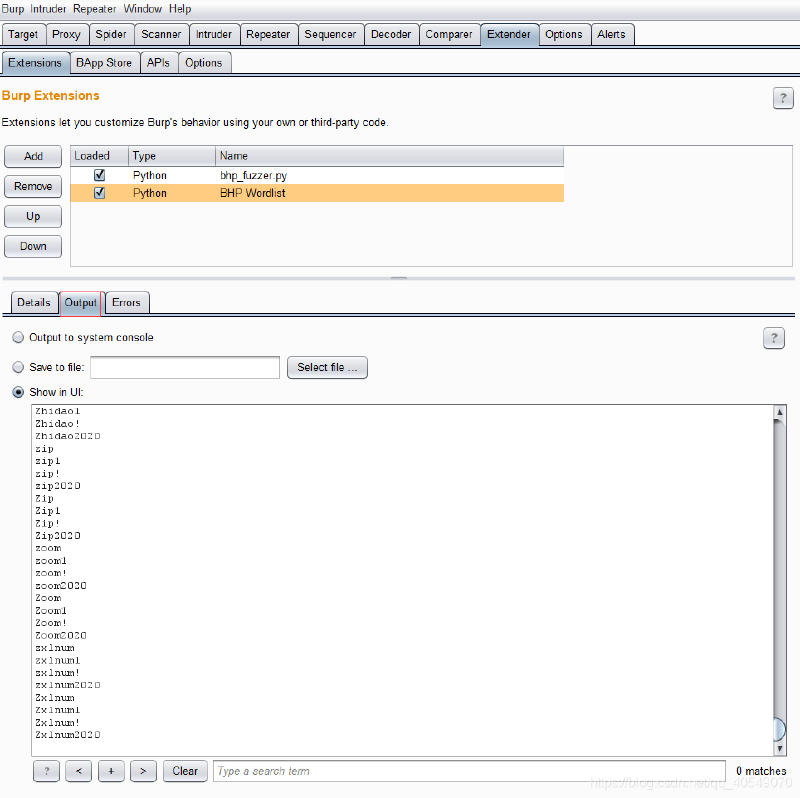Click the Remove extension button
This screenshot has width=800, height=798.
(x=33, y=186)
